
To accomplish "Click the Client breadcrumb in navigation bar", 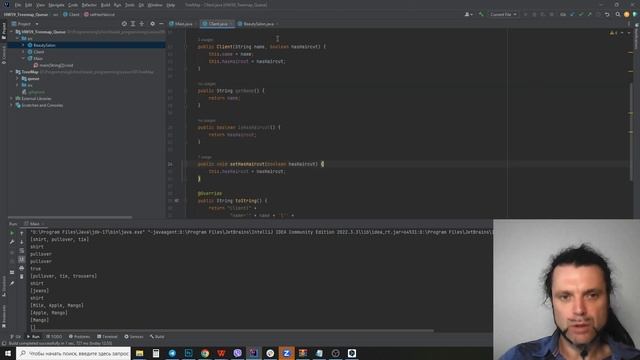I will click(71, 14).
